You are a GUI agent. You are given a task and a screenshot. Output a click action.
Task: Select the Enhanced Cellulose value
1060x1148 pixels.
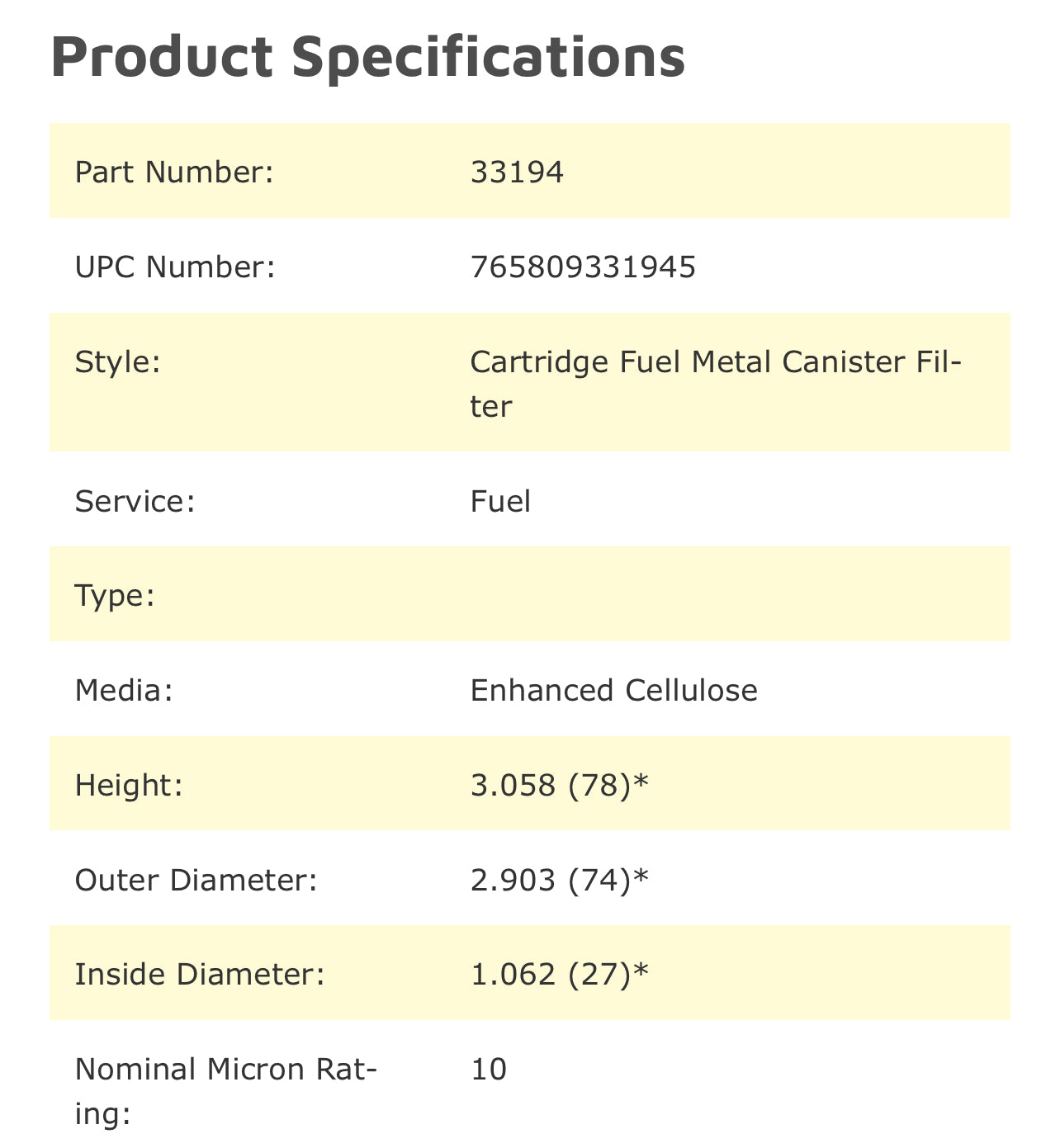[613, 690]
